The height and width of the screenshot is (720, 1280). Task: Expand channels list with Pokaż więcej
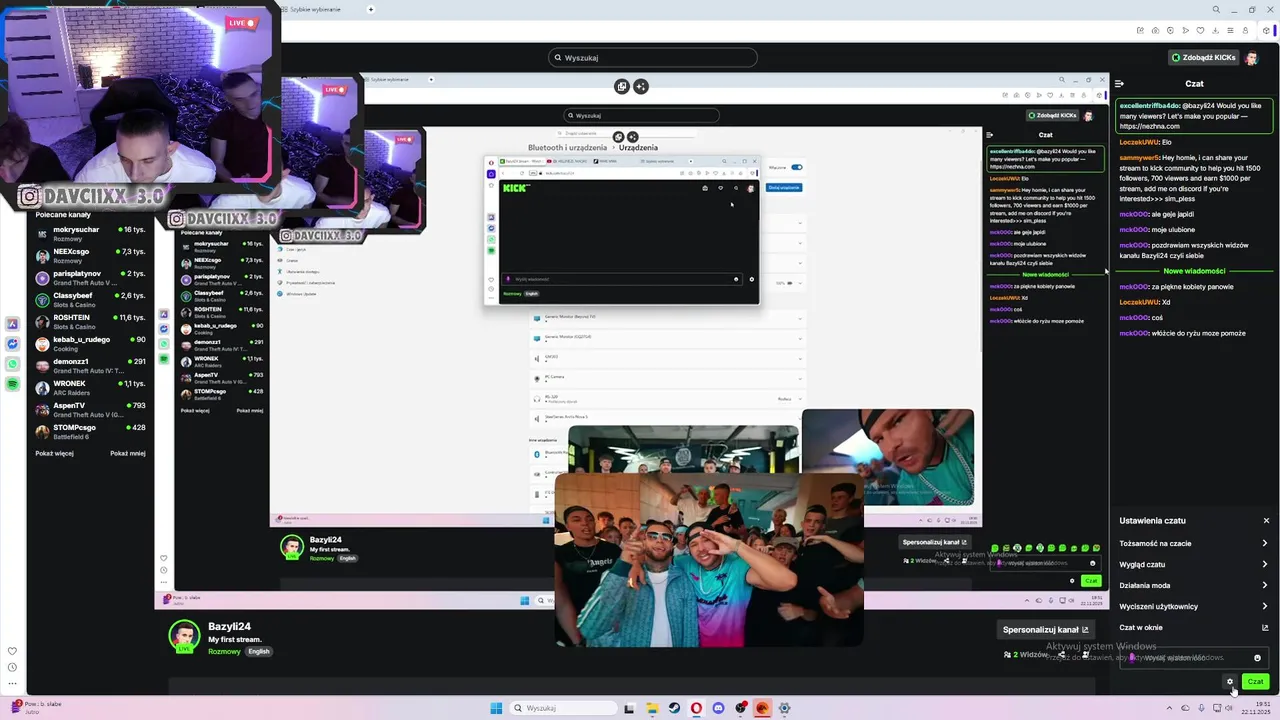pyautogui.click(x=54, y=453)
